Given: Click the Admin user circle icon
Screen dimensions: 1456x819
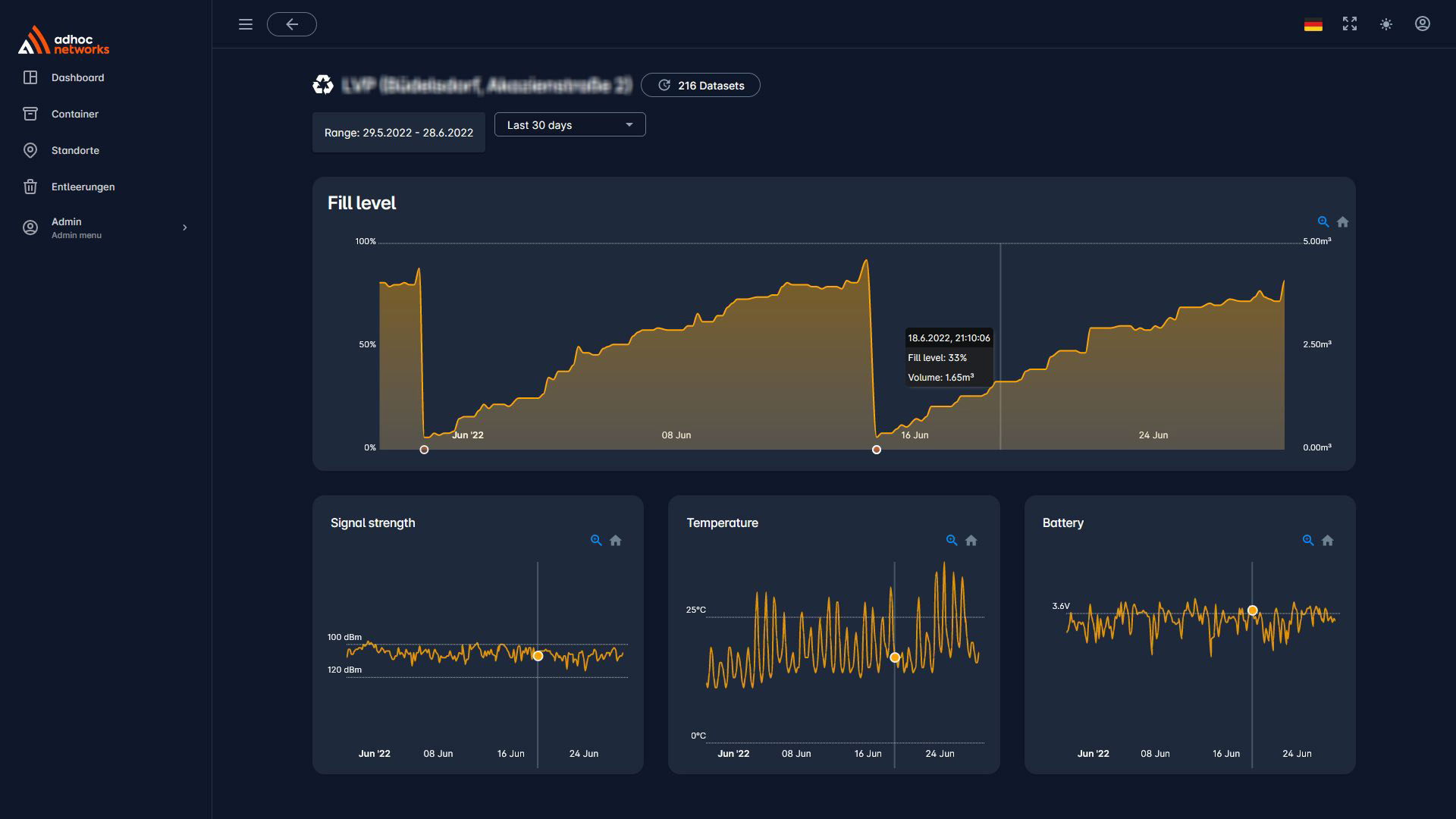Looking at the screenshot, I should click(x=30, y=227).
